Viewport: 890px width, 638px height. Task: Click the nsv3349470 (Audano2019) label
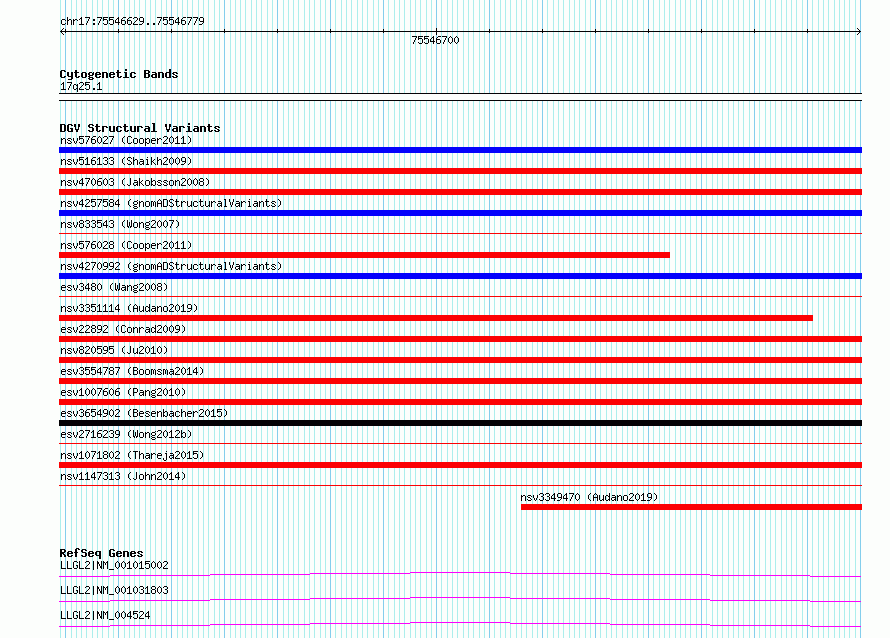point(589,497)
